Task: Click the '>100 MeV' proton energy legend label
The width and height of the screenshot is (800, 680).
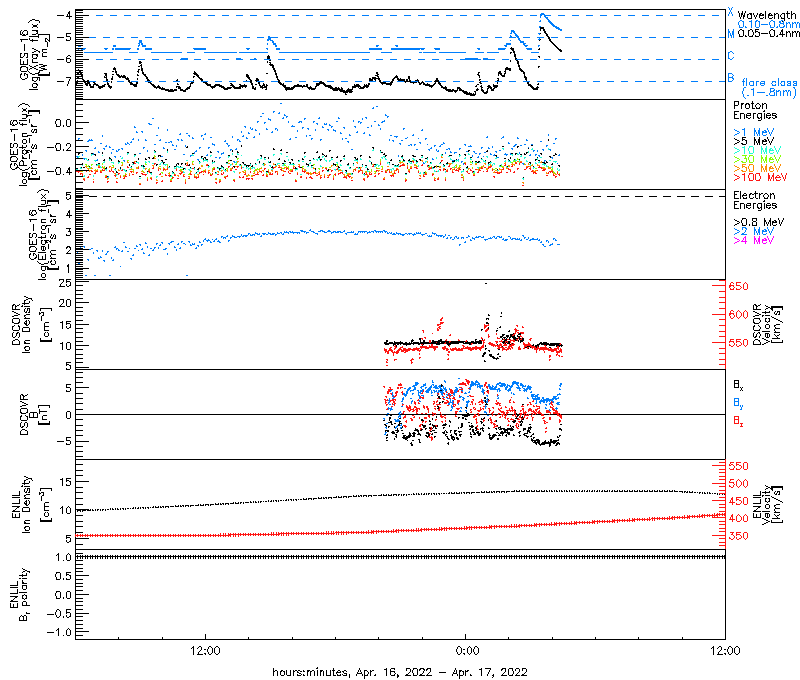Action: pyautogui.click(x=760, y=177)
